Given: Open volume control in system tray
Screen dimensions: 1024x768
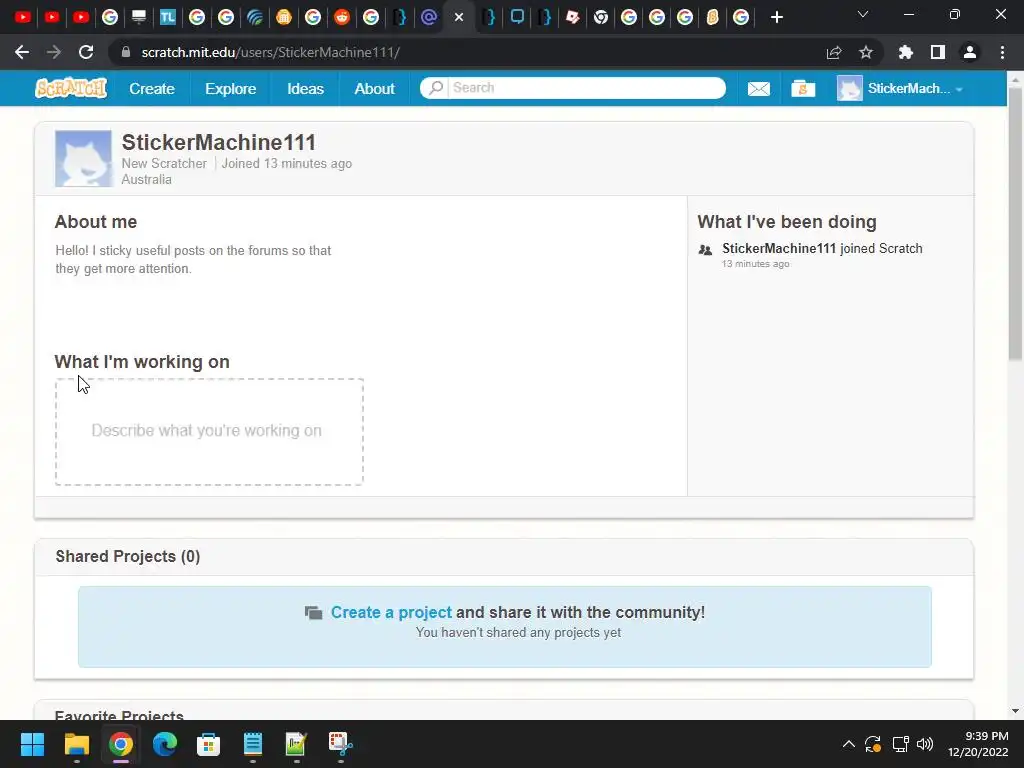Looking at the screenshot, I should [925, 744].
